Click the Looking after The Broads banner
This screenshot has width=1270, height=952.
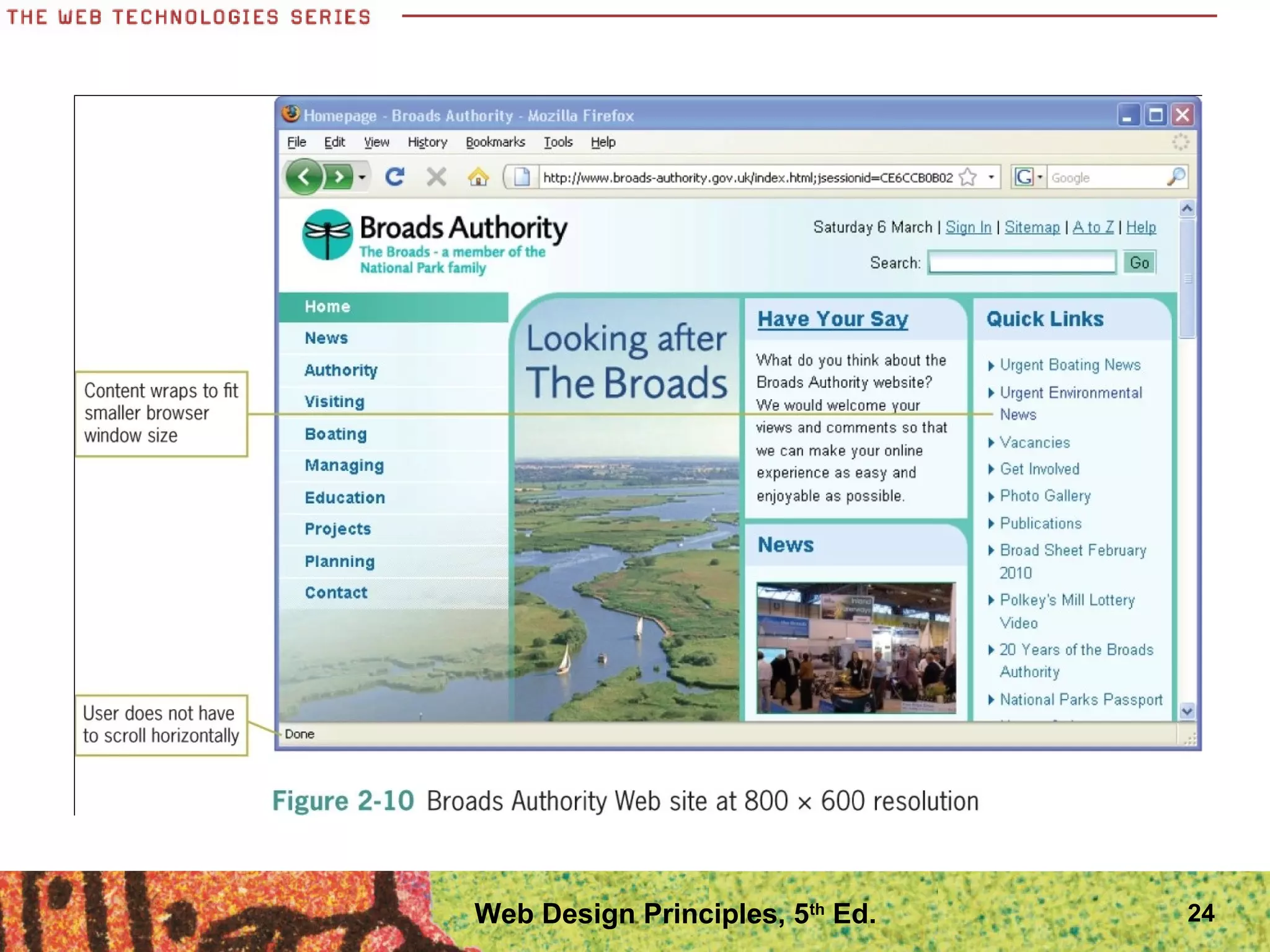(x=626, y=508)
